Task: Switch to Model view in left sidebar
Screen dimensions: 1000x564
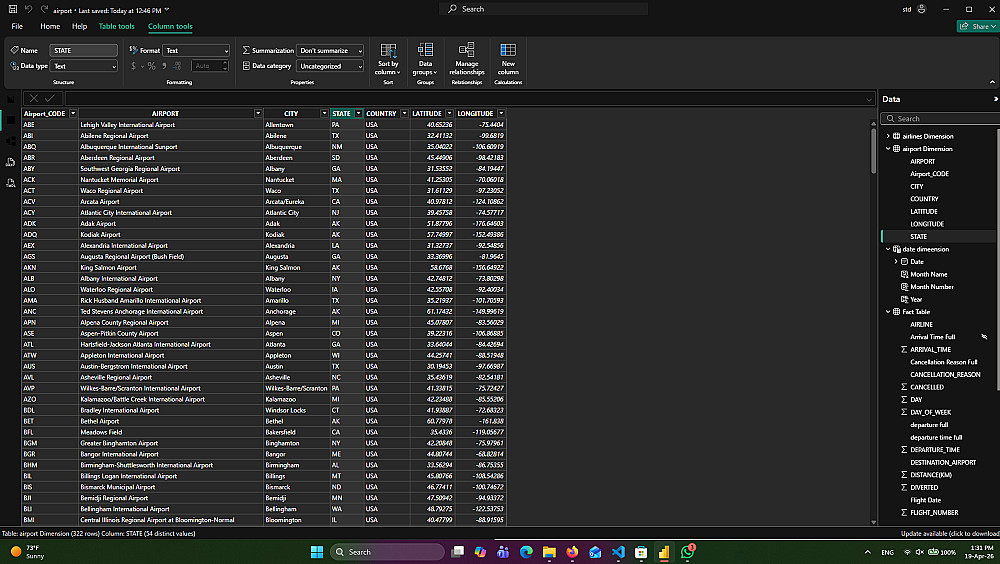Action: pos(11,141)
